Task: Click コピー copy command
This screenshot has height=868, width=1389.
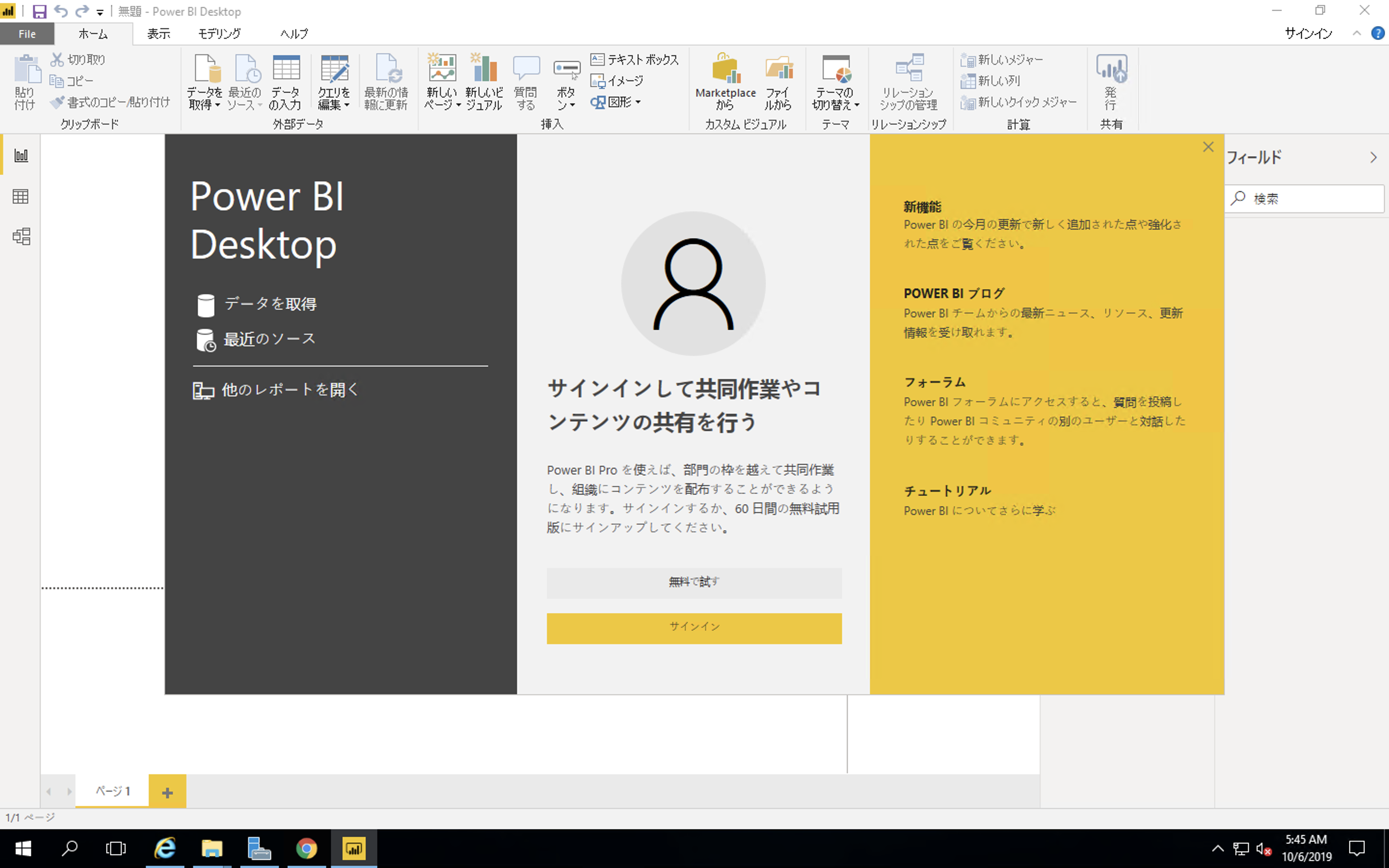Action: pos(71,81)
